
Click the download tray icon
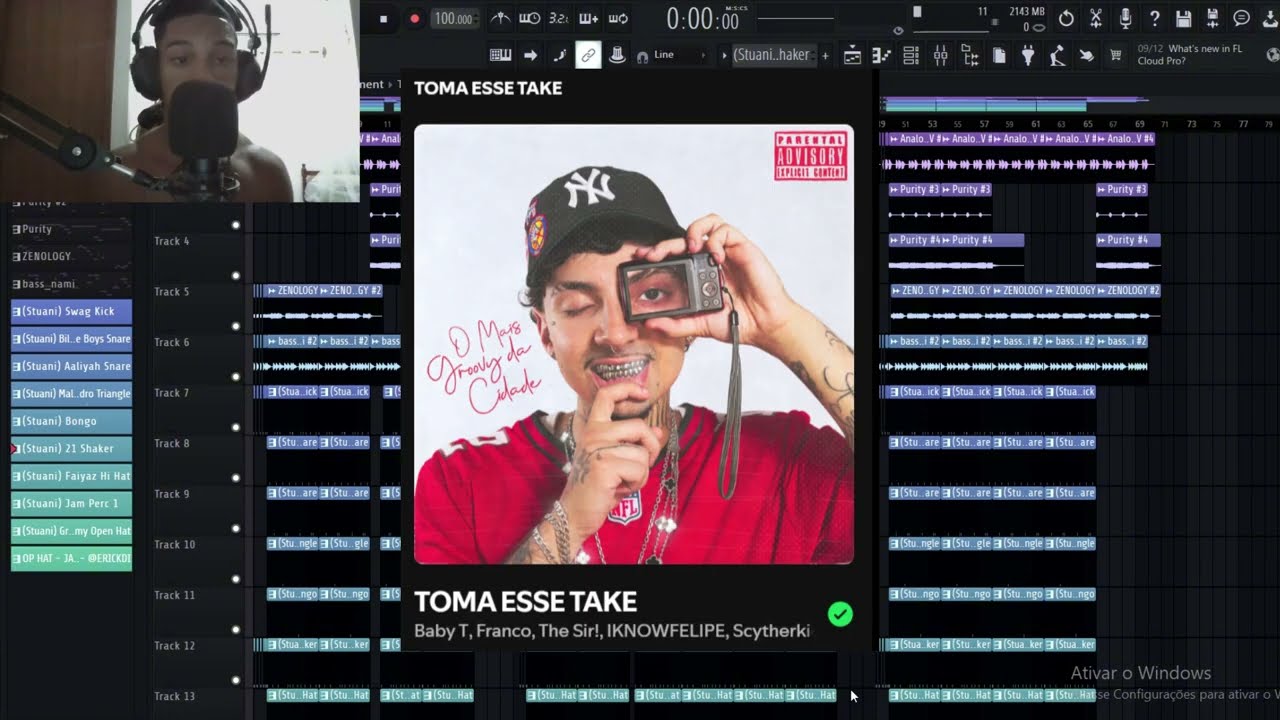pyautogui.click(x=1270, y=18)
